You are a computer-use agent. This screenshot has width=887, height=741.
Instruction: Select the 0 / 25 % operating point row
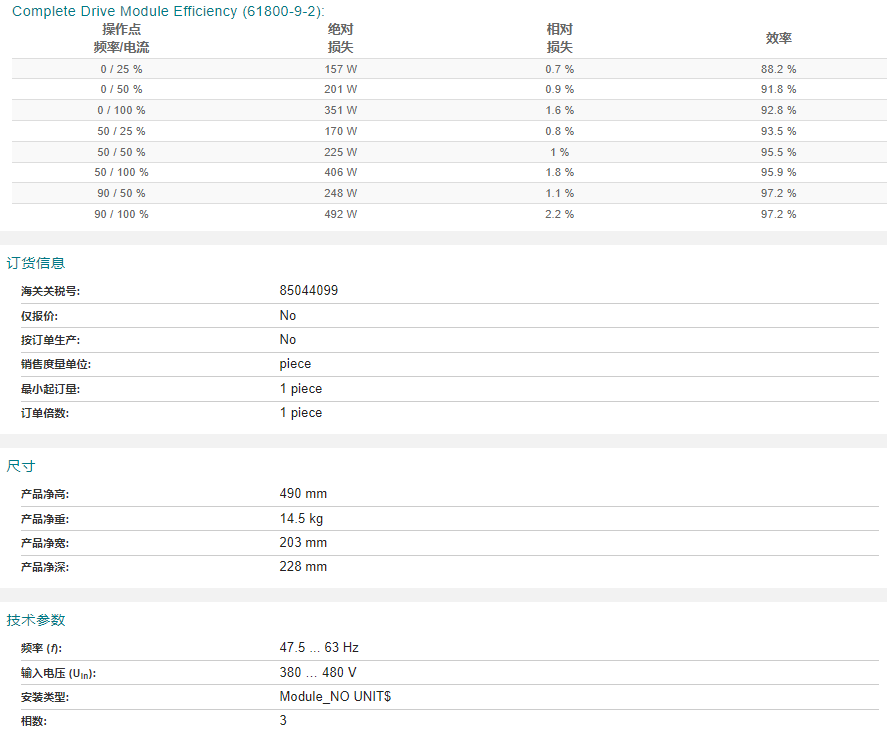(x=449, y=69)
